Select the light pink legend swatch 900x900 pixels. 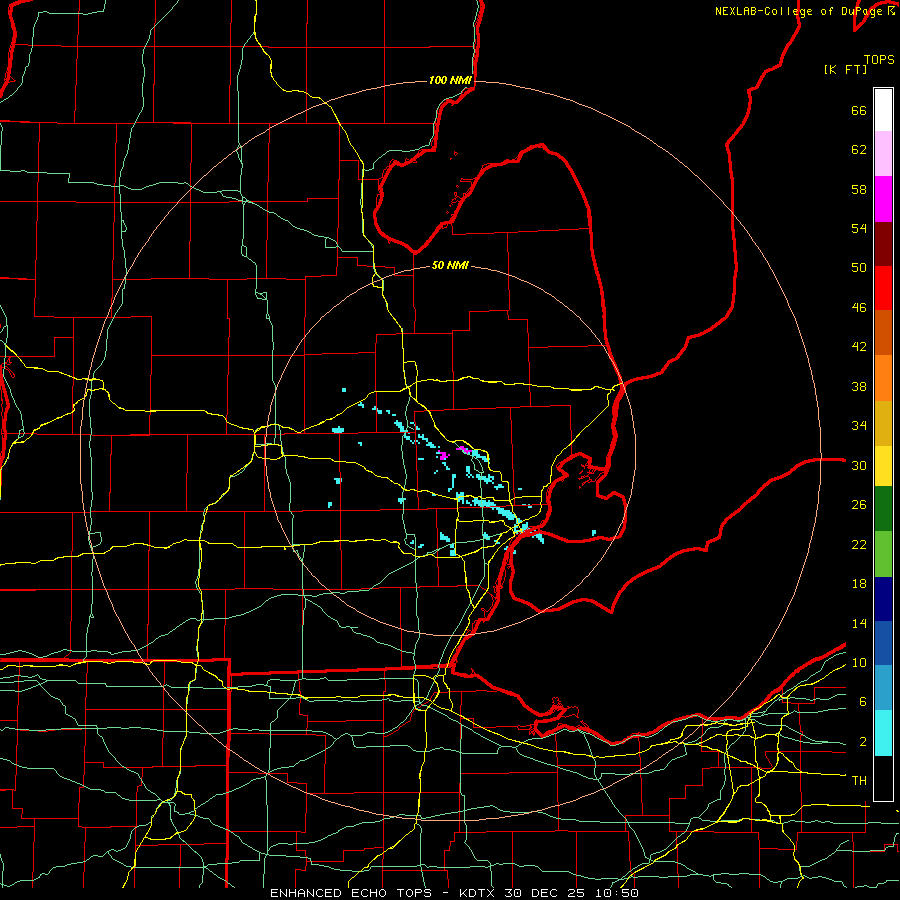click(x=883, y=154)
